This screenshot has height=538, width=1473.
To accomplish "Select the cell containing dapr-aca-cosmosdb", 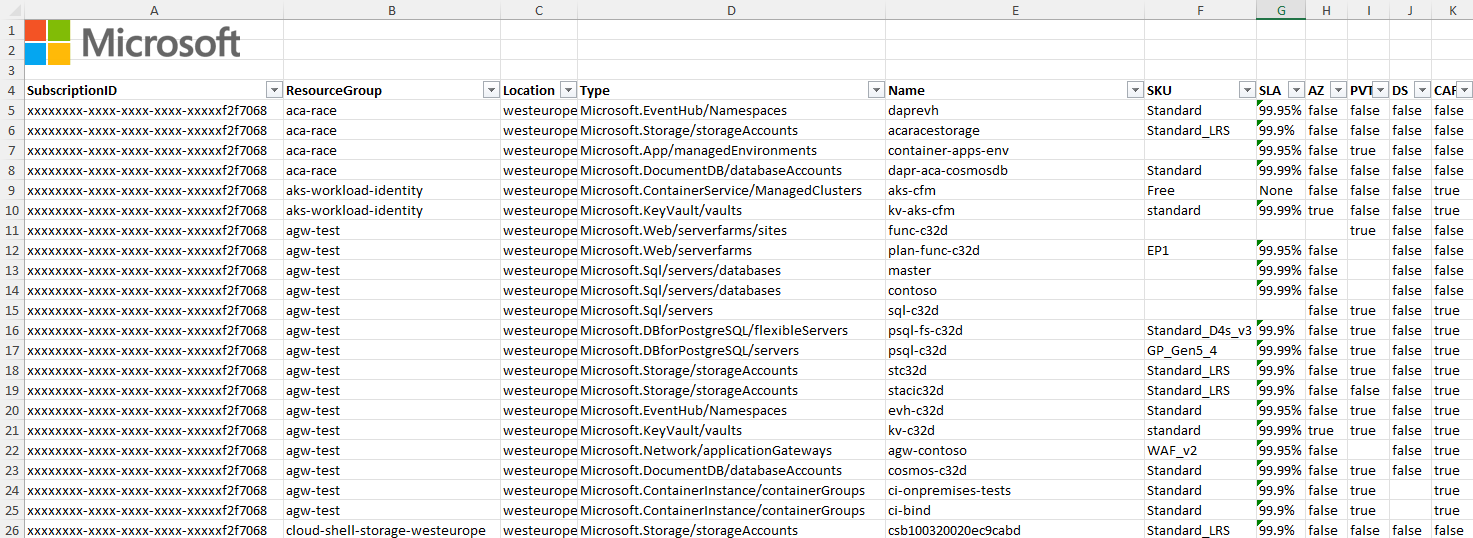I will (1015, 170).
